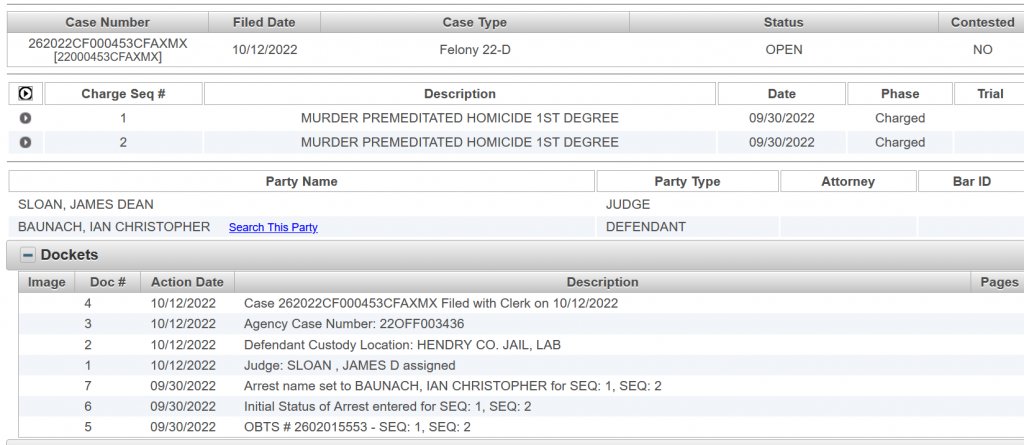This screenshot has height=445, width=1024.
Task: Select the Party Type column header
Action: coord(687,182)
